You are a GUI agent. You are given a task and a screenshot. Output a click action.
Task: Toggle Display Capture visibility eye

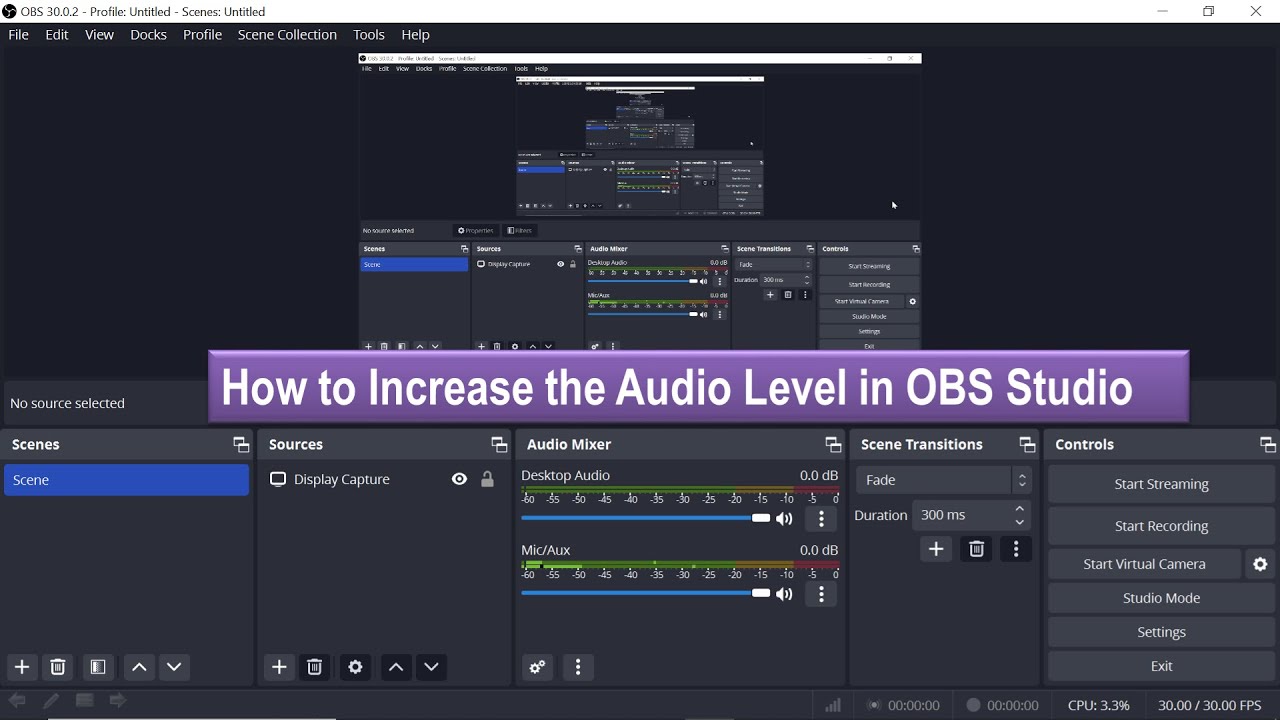pos(459,480)
